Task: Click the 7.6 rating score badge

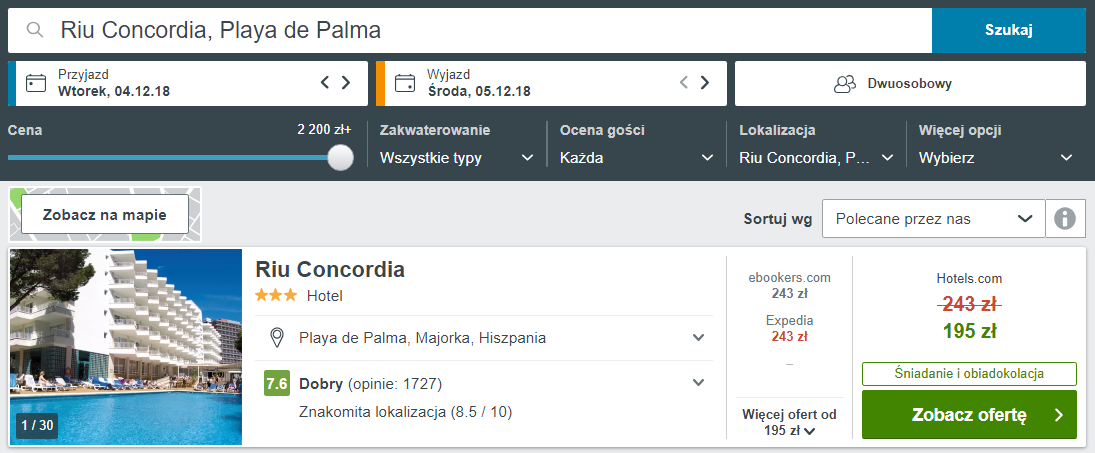Action: pos(277,383)
